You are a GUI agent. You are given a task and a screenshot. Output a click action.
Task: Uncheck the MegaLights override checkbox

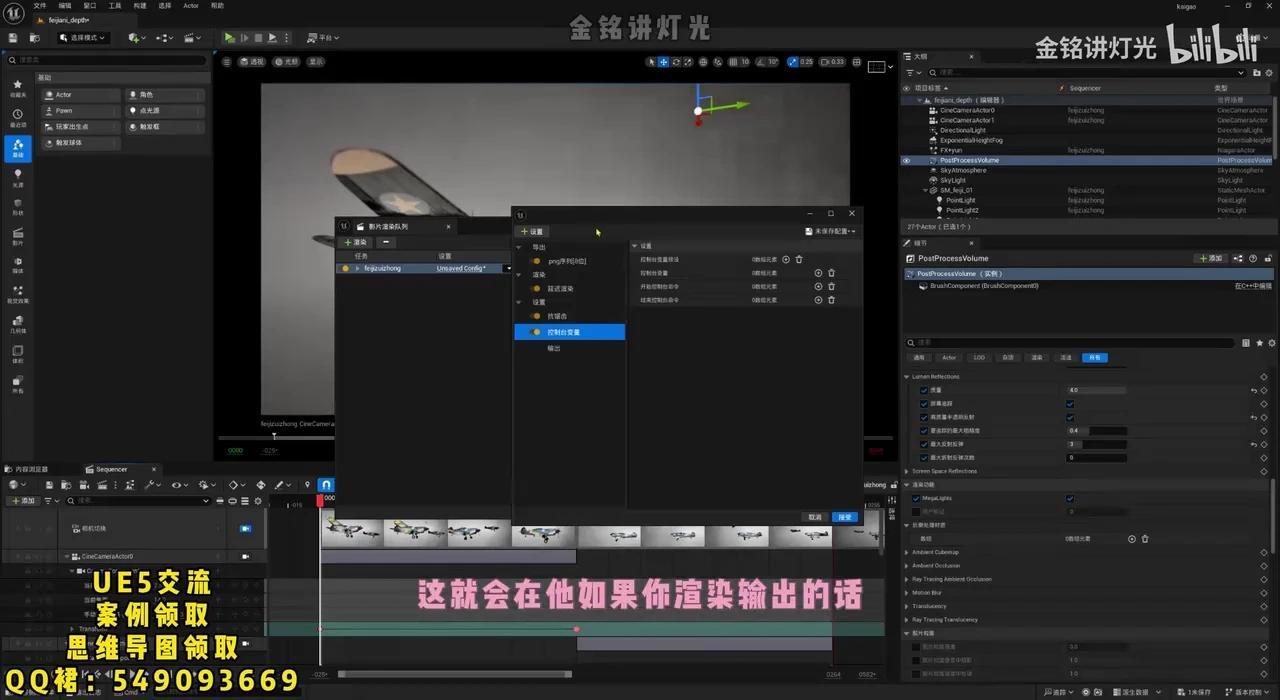(x=916, y=498)
